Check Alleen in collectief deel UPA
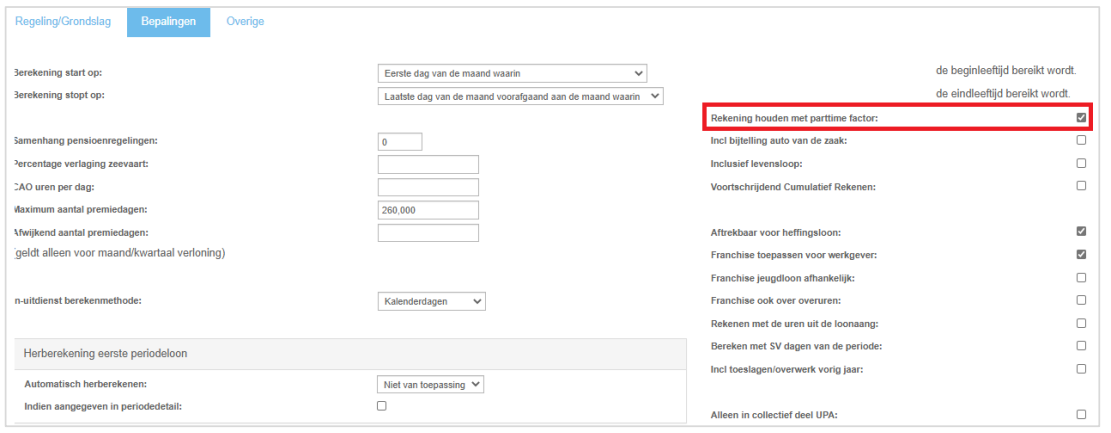Image resolution: width=1111 pixels, height=433 pixels. [x=1081, y=414]
